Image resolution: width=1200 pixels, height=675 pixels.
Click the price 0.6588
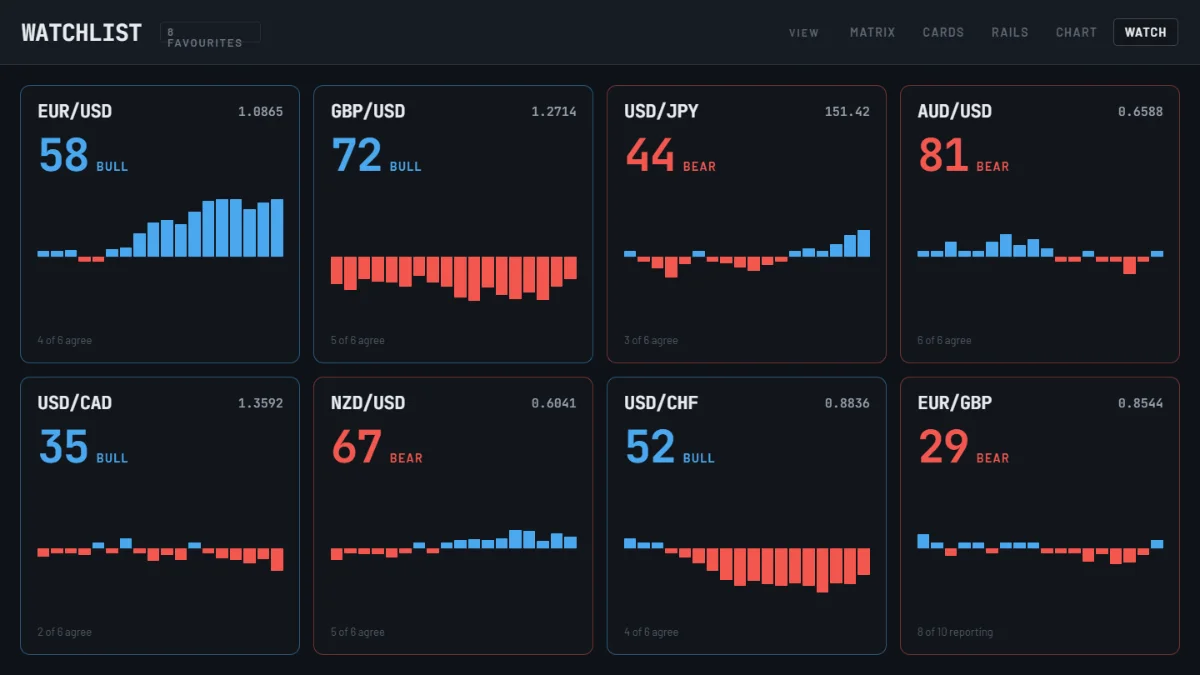[1141, 112]
